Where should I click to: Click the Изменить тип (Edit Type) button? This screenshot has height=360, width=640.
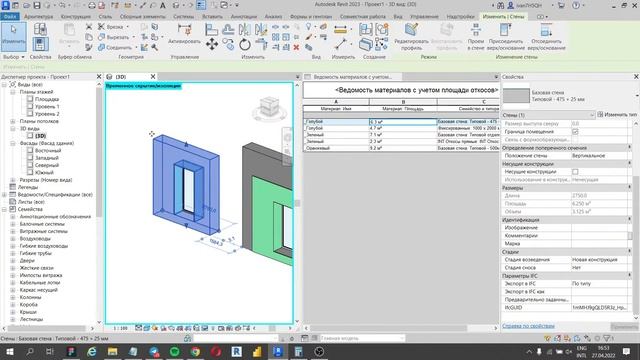(617, 115)
